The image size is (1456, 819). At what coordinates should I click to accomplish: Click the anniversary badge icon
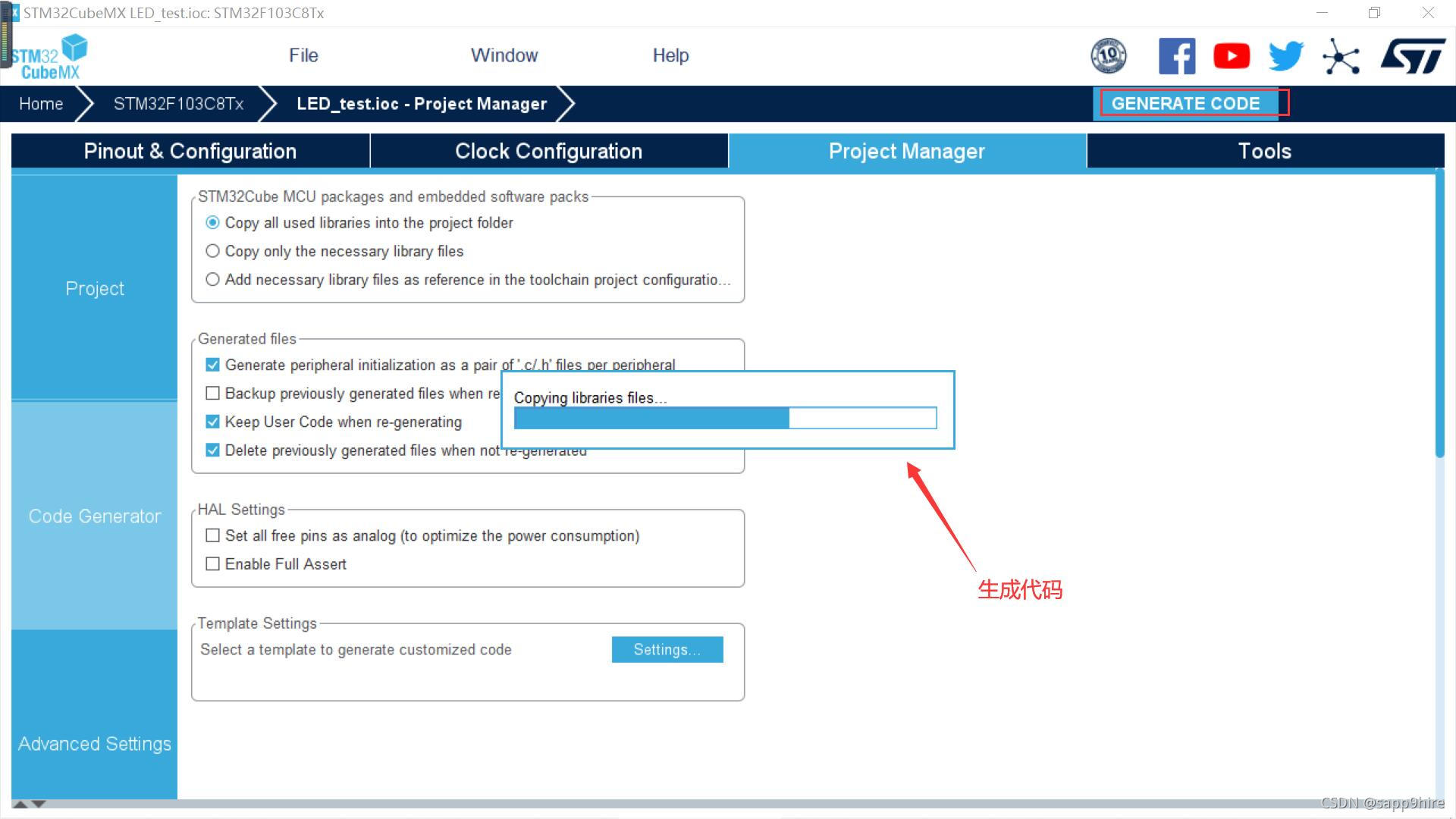coord(1109,55)
